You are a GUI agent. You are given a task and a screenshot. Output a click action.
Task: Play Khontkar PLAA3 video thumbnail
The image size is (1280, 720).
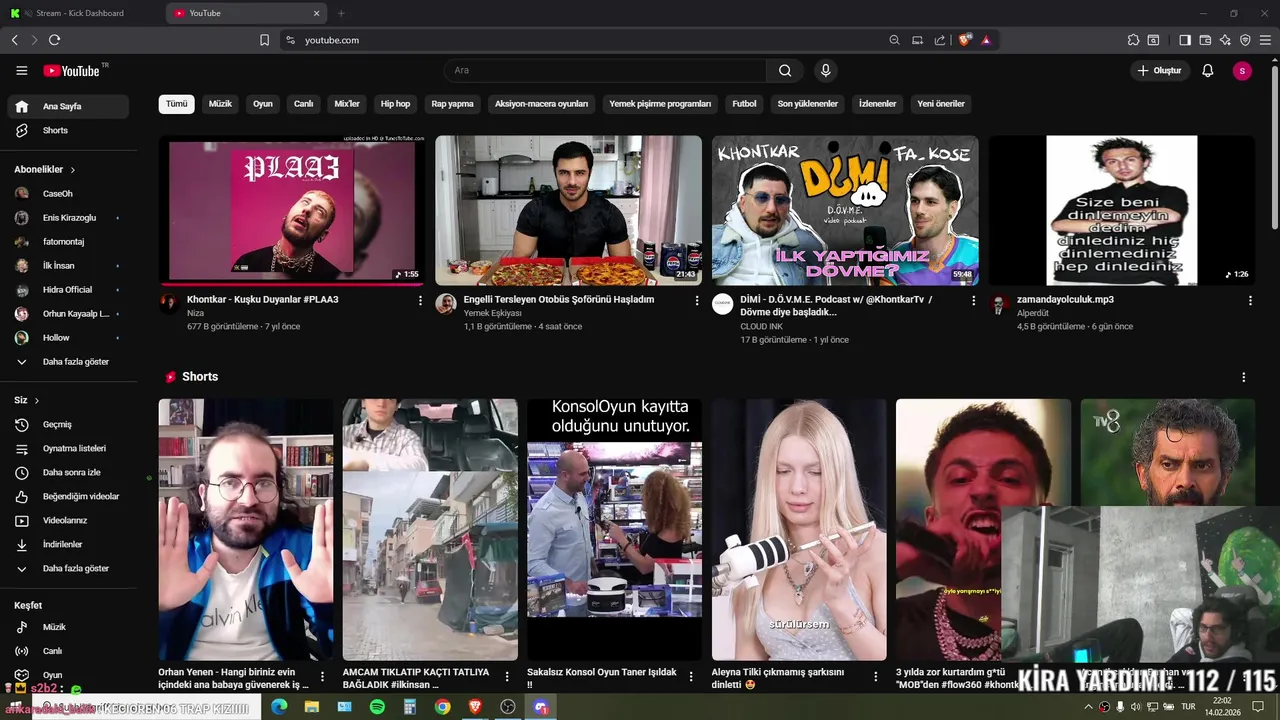pos(292,211)
